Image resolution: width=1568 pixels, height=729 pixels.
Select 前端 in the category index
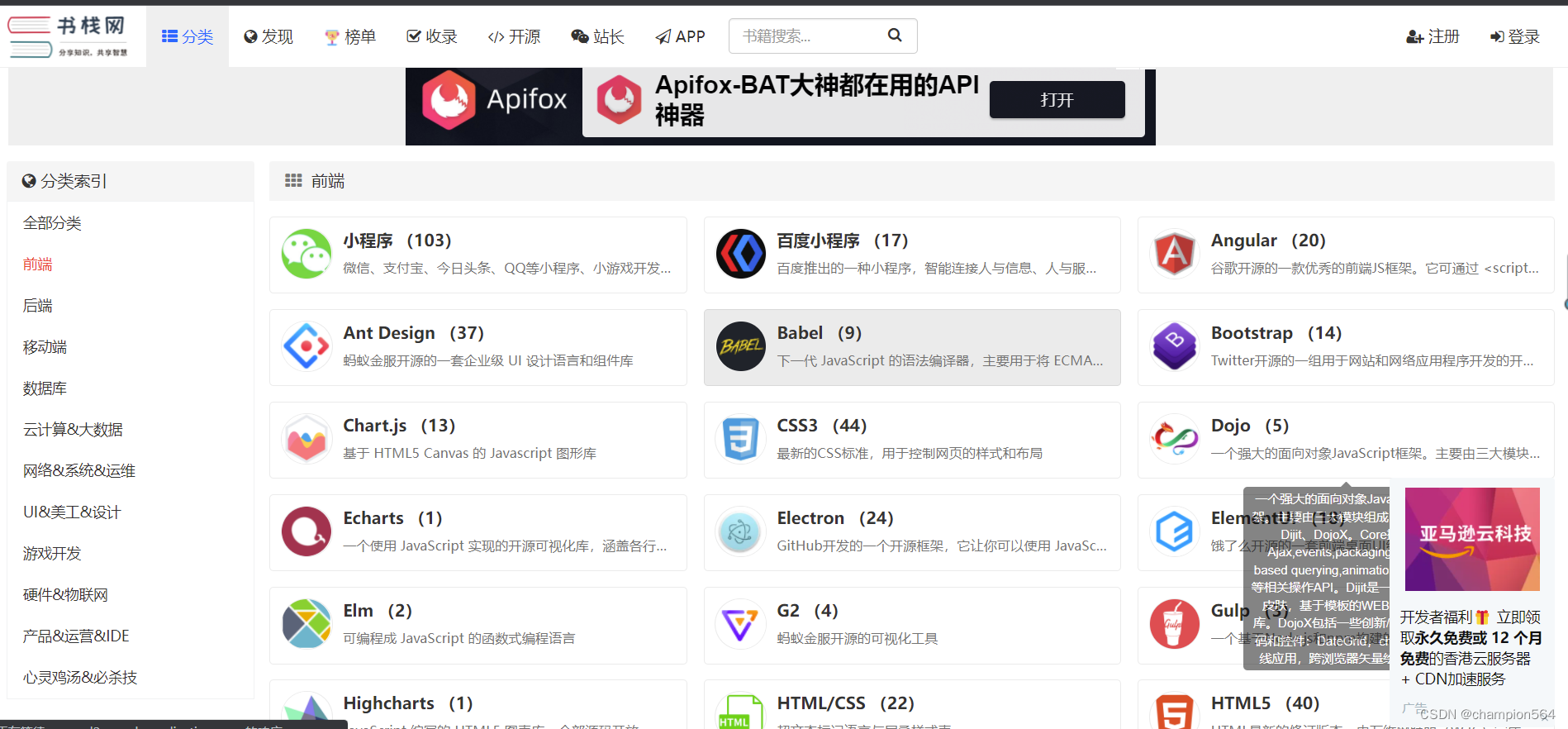38,264
